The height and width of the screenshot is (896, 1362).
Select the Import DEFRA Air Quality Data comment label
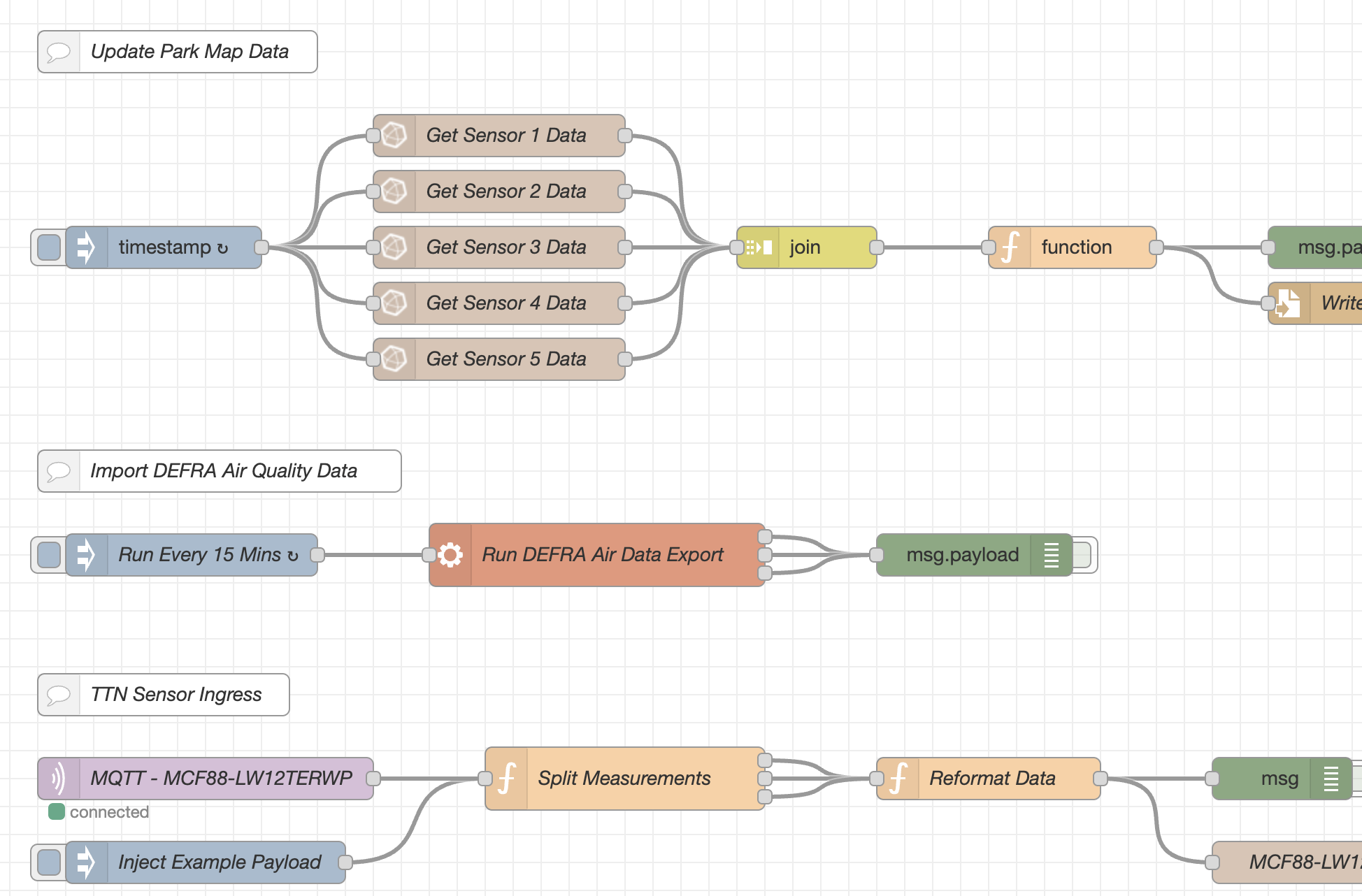coord(224,471)
